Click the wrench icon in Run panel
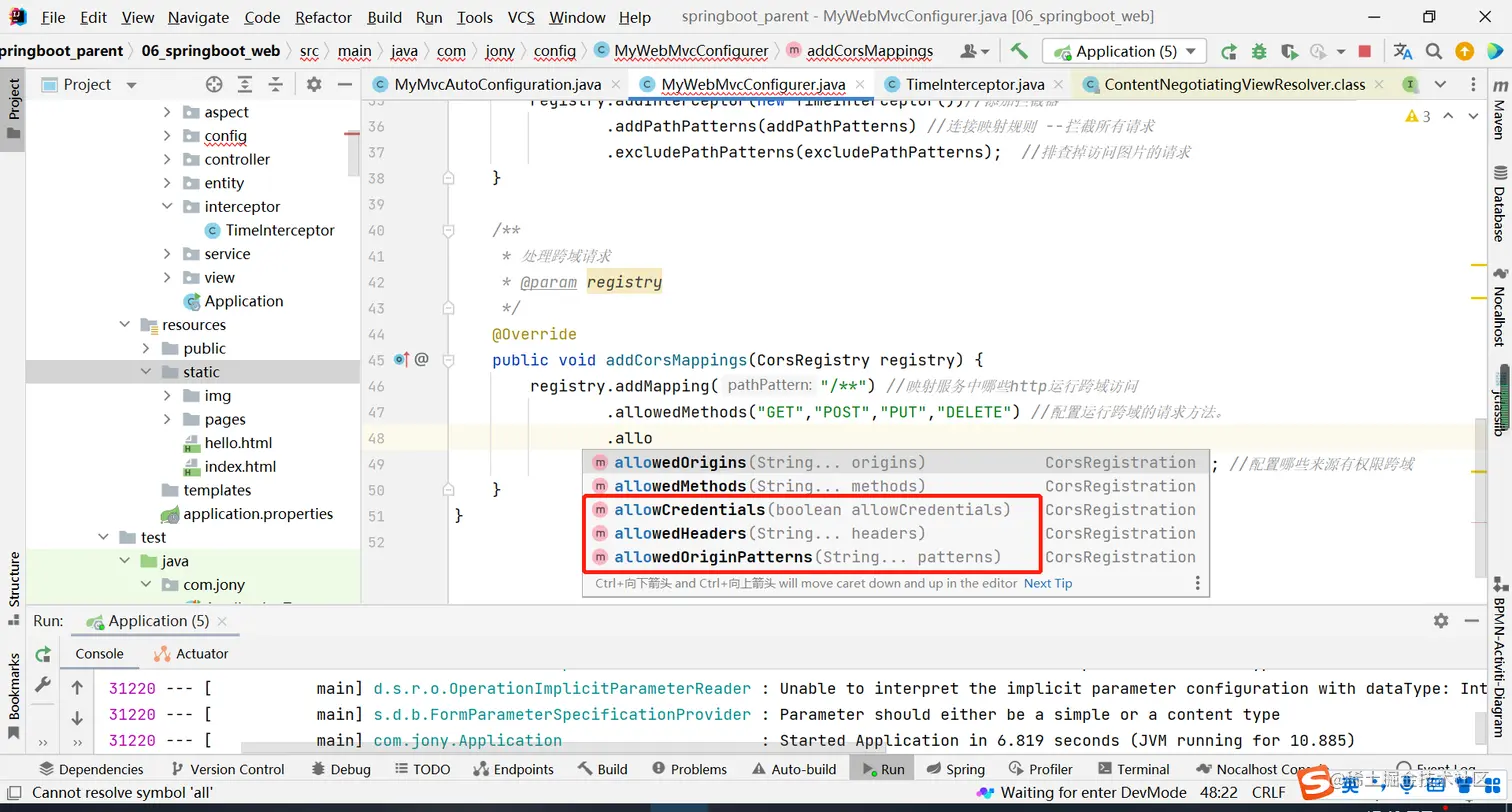The height and width of the screenshot is (812, 1512). pos(43,685)
